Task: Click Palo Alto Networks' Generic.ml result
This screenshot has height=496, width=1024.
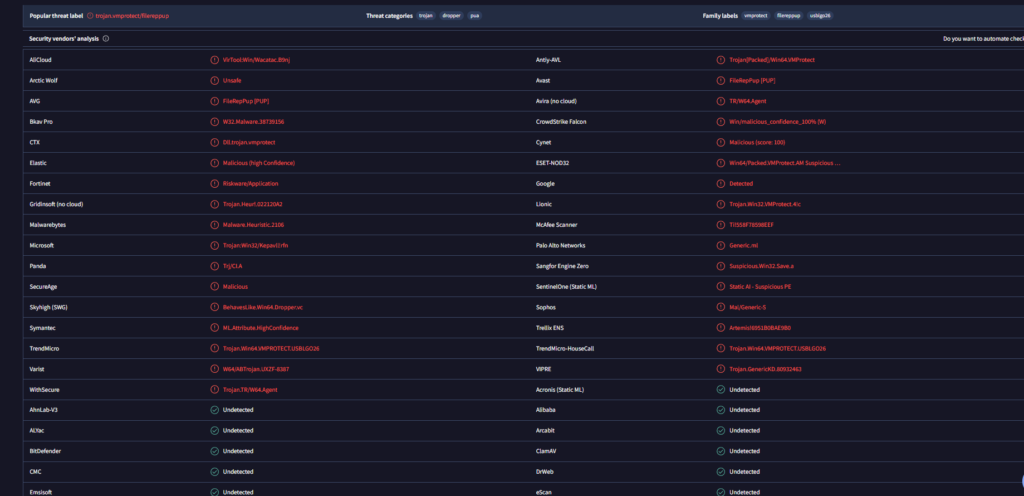Action: click(x=743, y=245)
